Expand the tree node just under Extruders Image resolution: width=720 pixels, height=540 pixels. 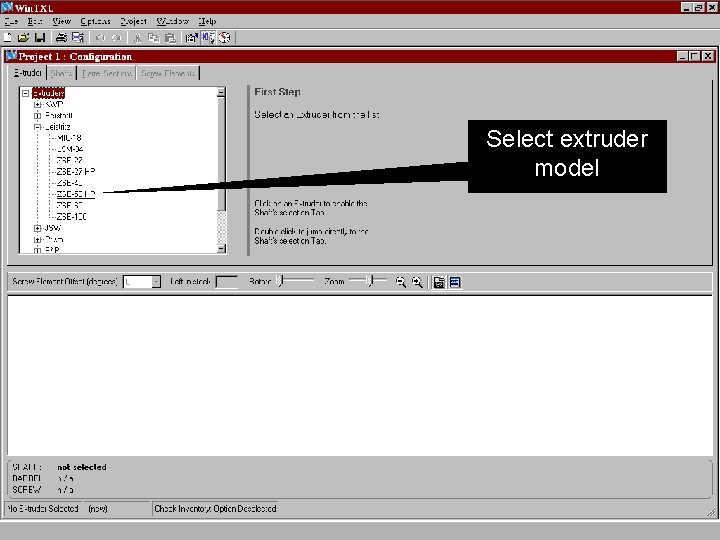coord(38,105)
